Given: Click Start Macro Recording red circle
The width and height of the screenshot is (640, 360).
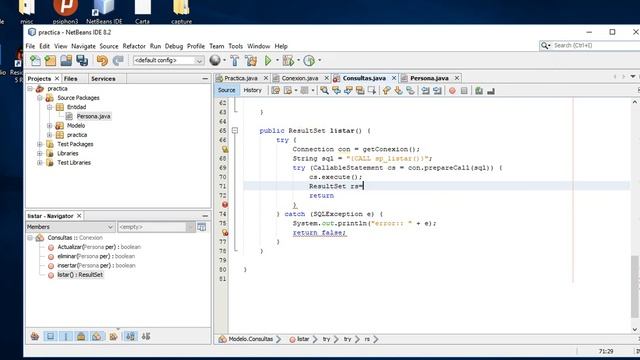Looking at the screenshot, I should [452, 90].
